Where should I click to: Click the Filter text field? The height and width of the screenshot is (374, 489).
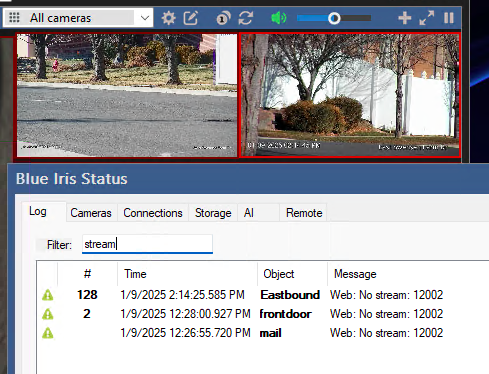point(147,244)
